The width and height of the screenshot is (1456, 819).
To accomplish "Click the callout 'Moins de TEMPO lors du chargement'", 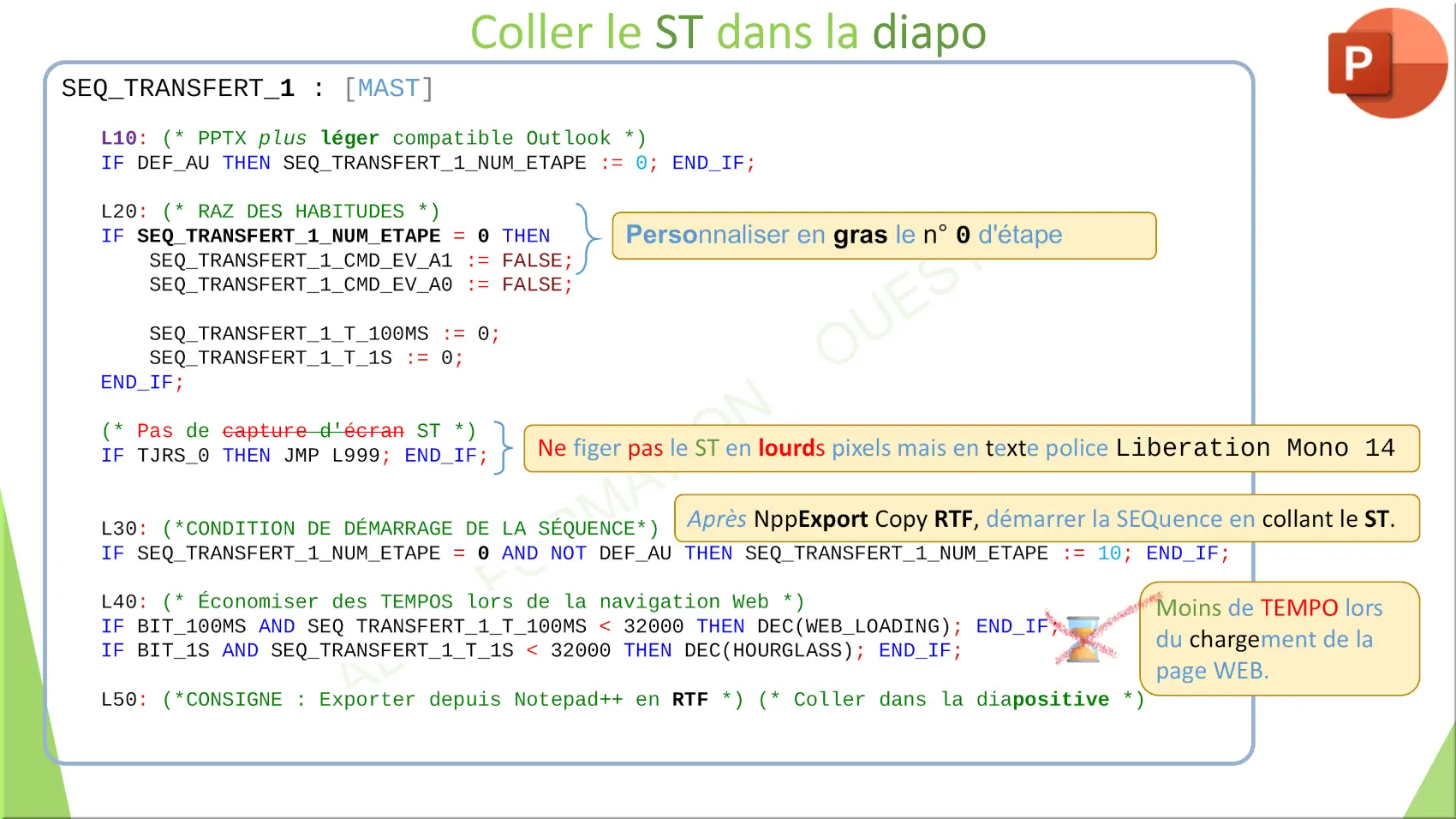I will click(1280, 639).
